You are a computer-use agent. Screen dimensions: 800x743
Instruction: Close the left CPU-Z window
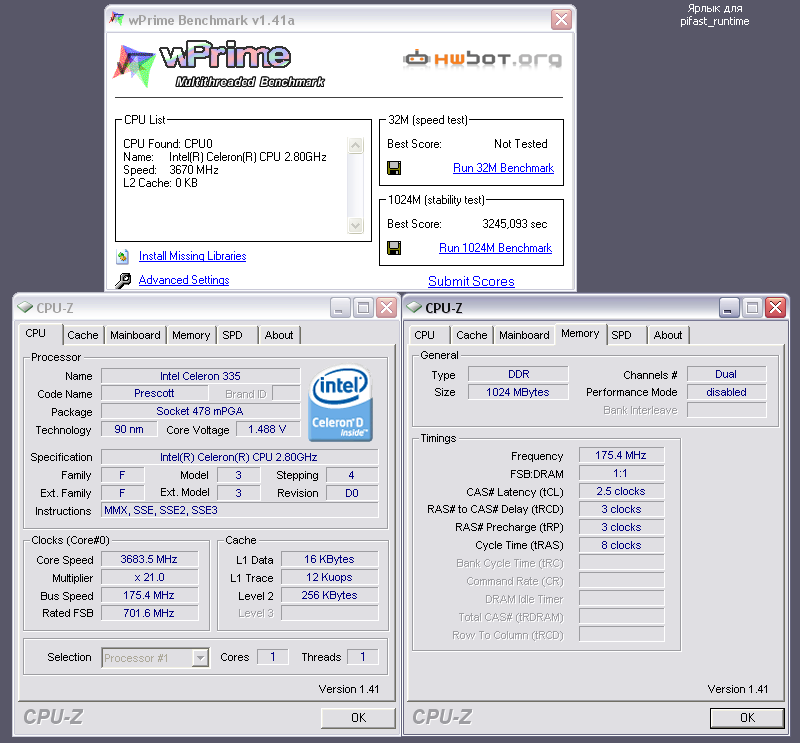[x=387, y=308]
